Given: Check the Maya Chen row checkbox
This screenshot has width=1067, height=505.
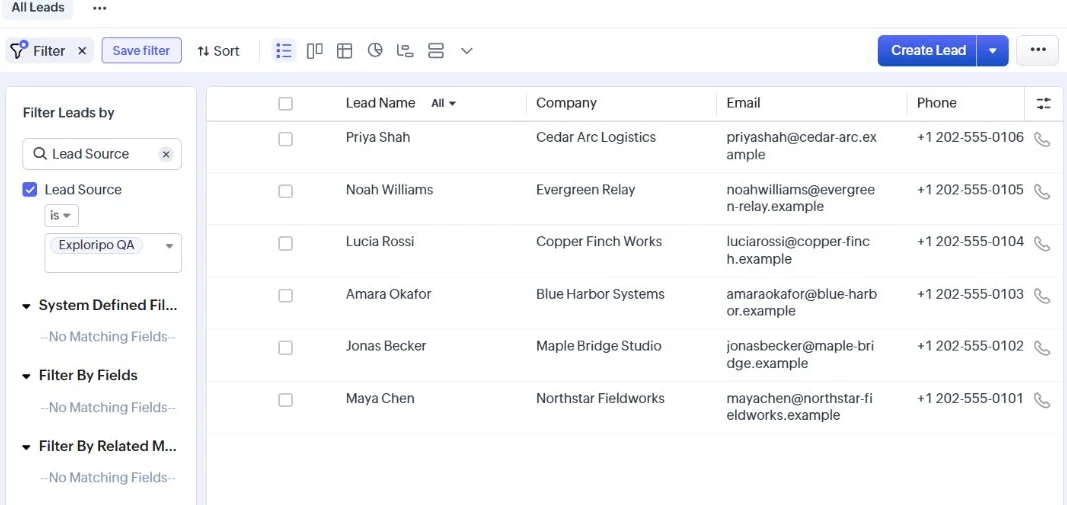Looking at the screenshot, I should [x=286, y=400].
